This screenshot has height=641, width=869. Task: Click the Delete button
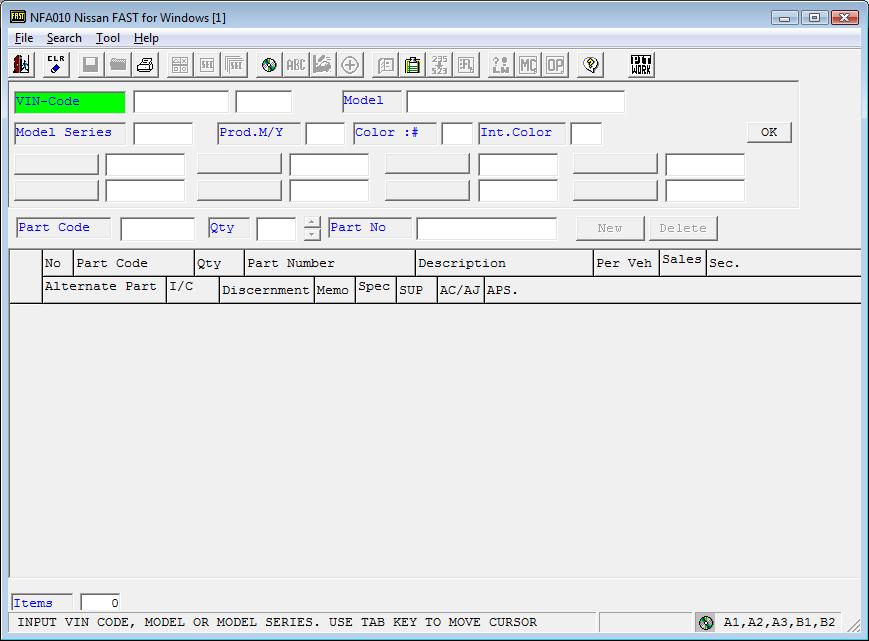click(x=683, y=228)
